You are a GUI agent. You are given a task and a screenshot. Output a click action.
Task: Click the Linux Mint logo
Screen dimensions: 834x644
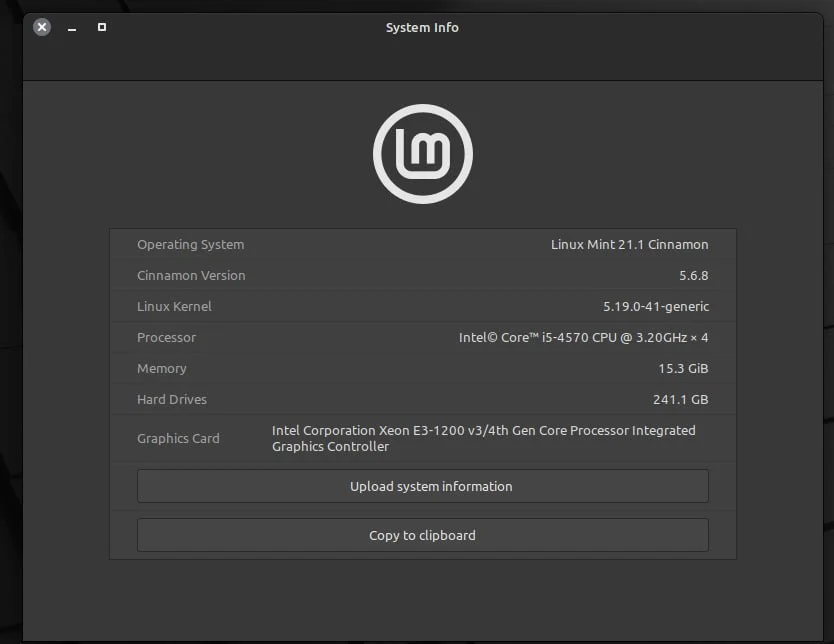tap(422, 154)
